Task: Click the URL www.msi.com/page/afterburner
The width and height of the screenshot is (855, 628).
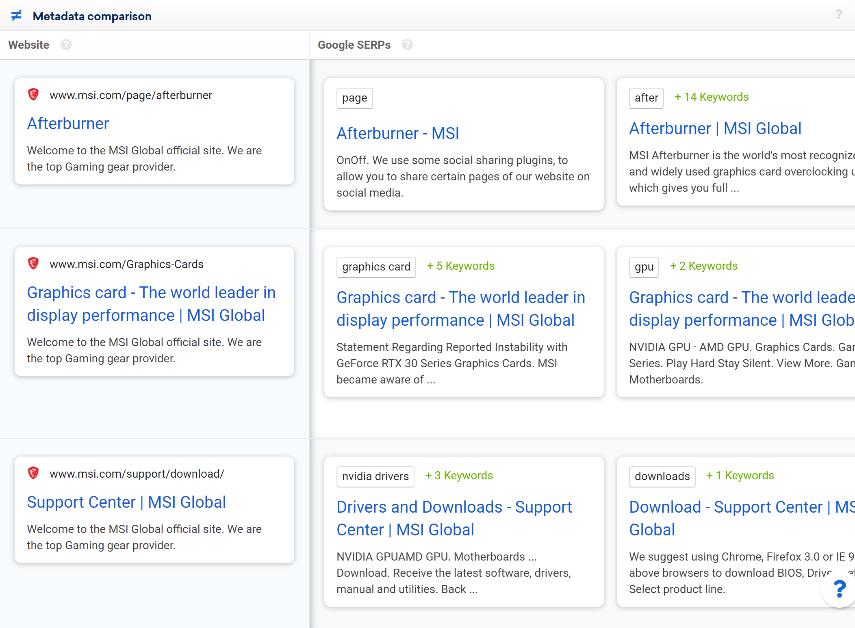Action: pyautogui.click(x=128, y=94)
